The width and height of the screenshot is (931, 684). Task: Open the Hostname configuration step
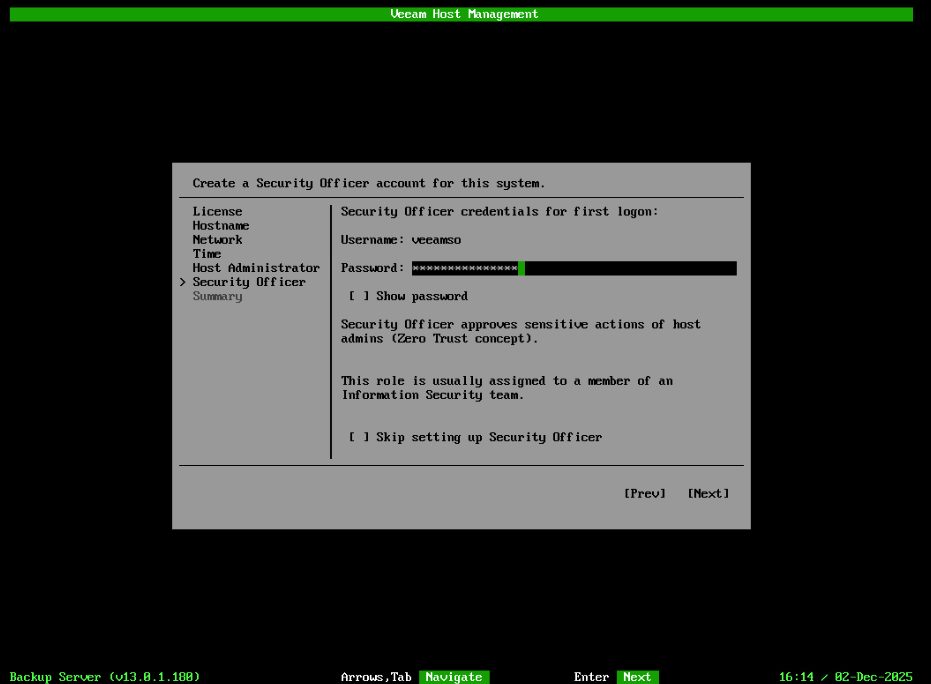click(x=220, y=225)
